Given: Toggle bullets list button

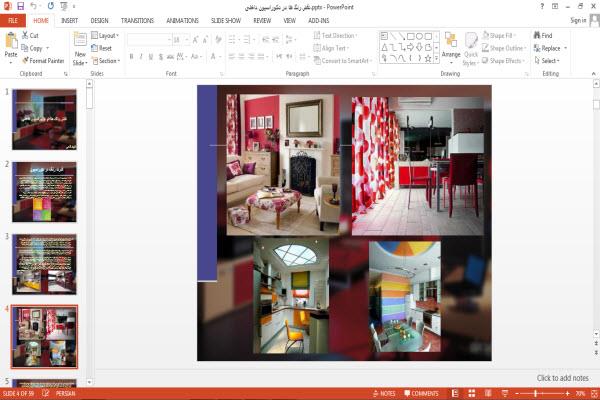Looking at the screenshot, I should pos(233,40).
